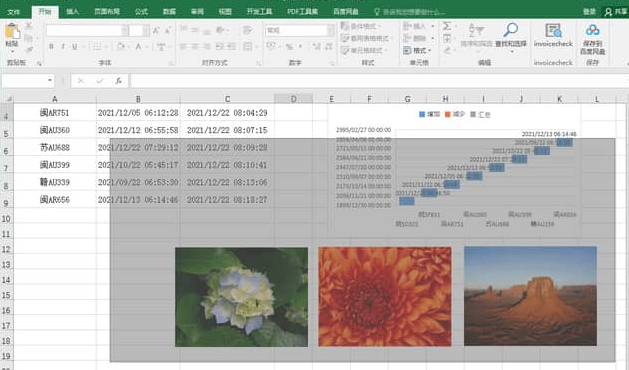Click blue legend swatch 增加 in chart
629x370 pixels.
pyautogui.click(x=422, y=114)
